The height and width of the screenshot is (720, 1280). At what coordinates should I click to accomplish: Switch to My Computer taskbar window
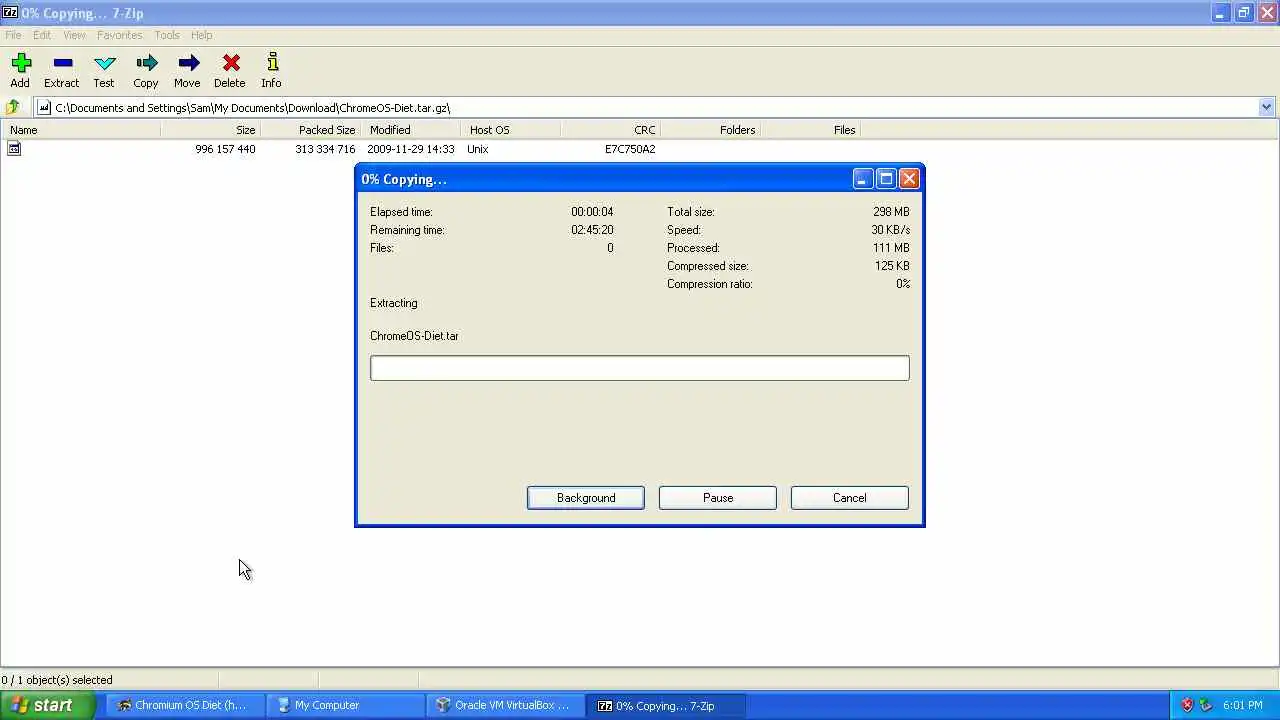343,705
